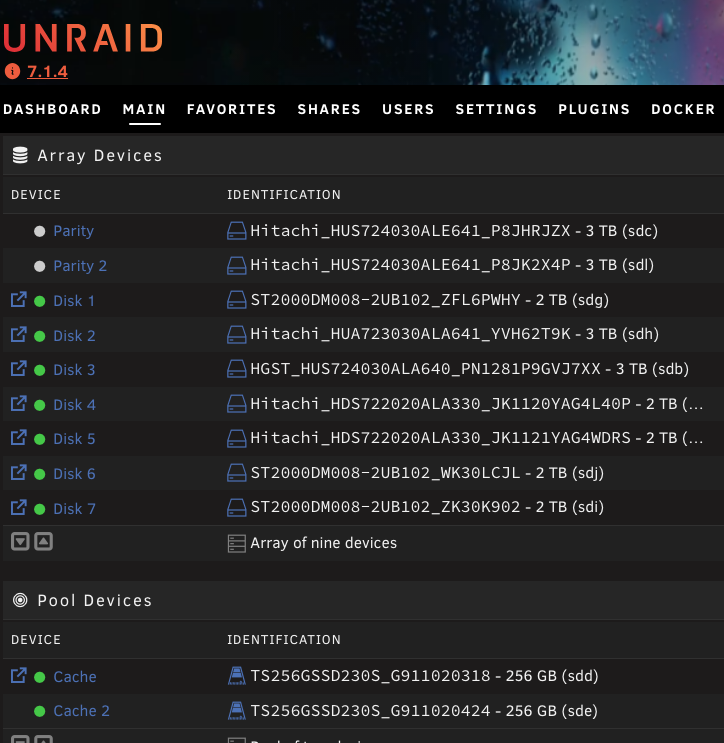Image resolution: width=724 pixels, height=743 pixels.
Task: Click the 'Array Devices' section heading
Action: click(x=100, y=155)
